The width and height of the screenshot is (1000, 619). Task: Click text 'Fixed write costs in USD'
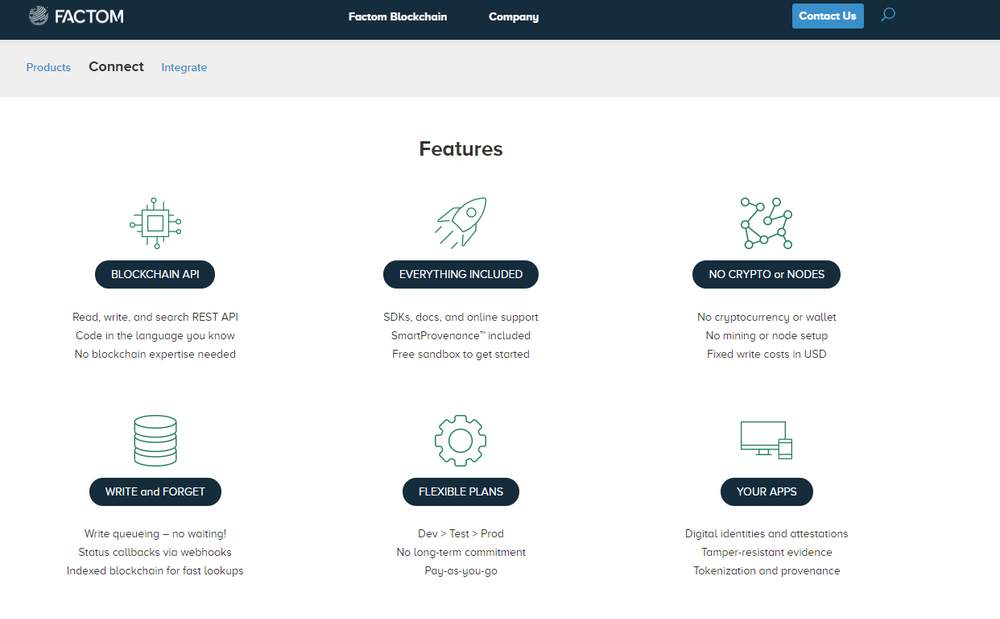[x=767, y=354]
